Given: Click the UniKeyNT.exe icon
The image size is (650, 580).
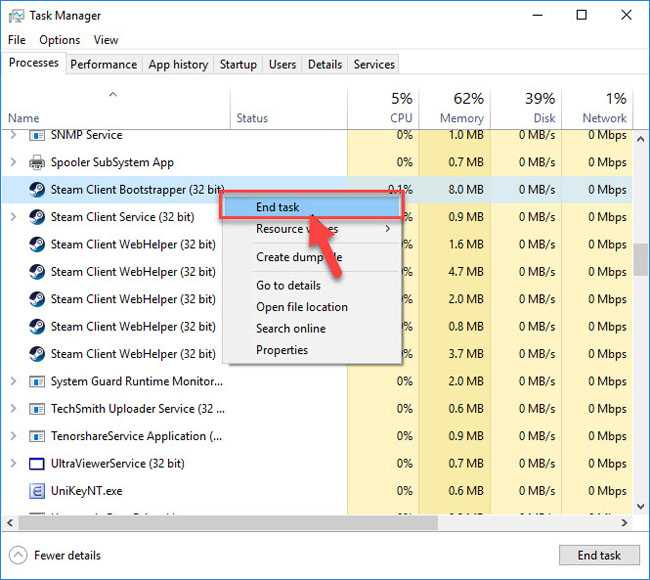Looking at the screenshot, I should pyautogui.click(x=37, y=490).
